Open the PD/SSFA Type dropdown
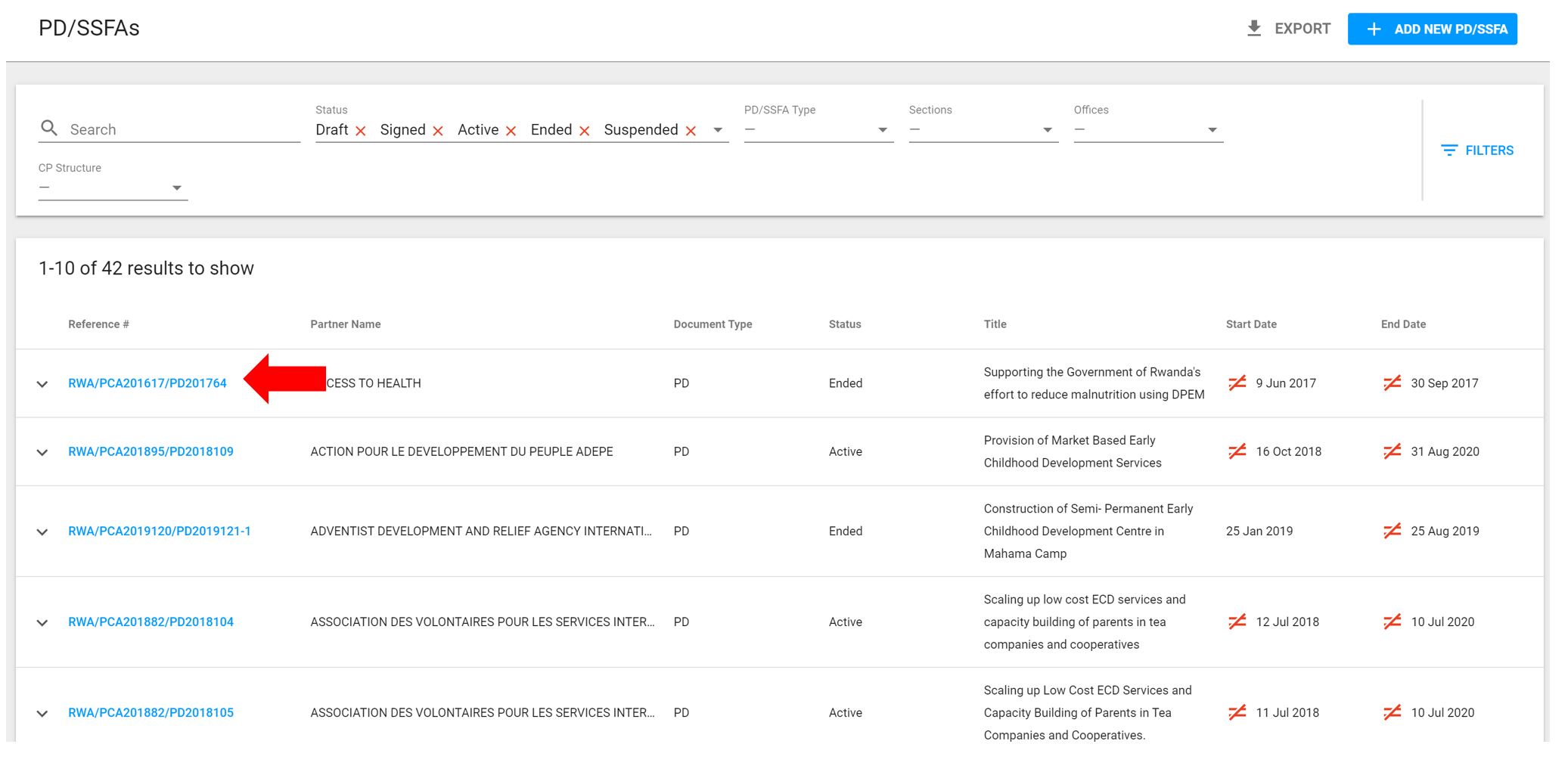This screenshot has height=778, width=1568. pos(882,129)
